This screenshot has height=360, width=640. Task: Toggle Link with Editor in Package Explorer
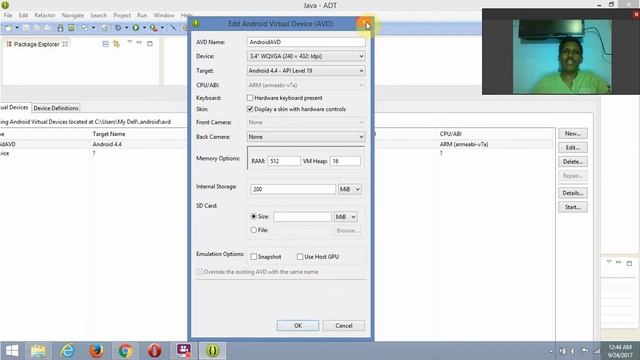pos(116,44)
